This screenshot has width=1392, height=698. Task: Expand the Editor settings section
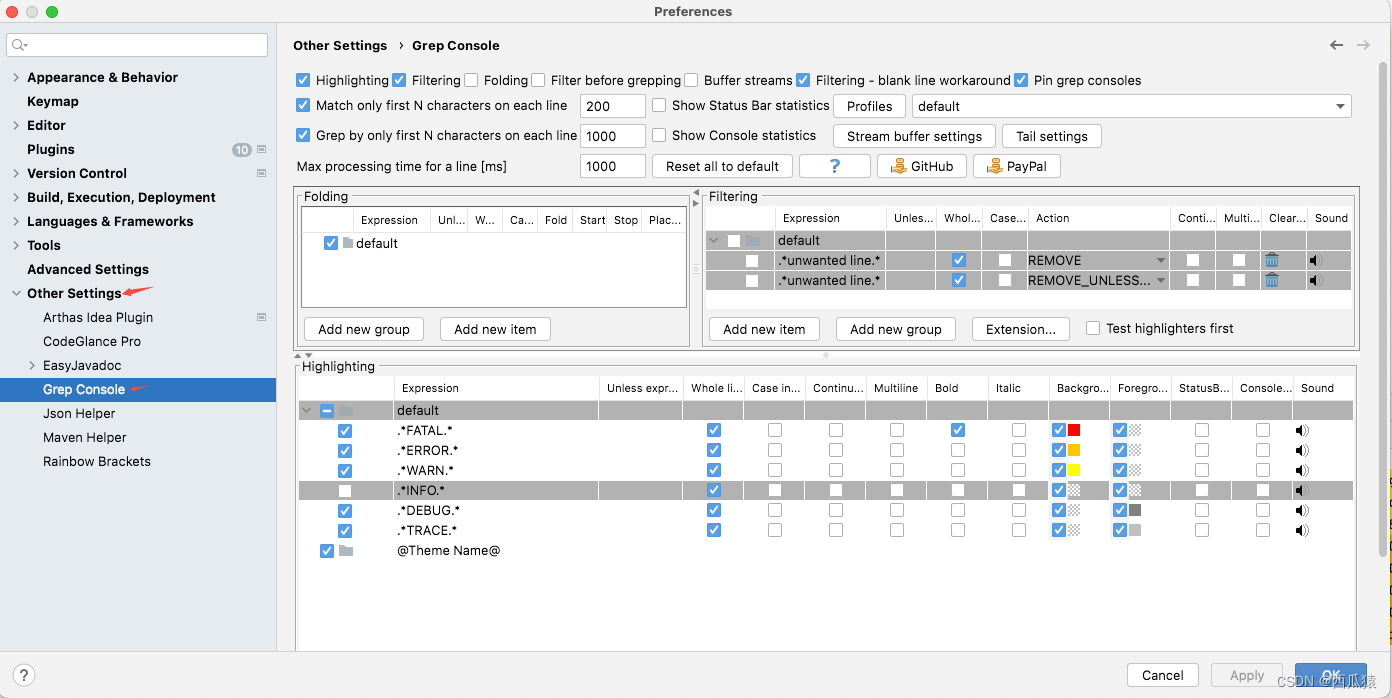(15, 125)
